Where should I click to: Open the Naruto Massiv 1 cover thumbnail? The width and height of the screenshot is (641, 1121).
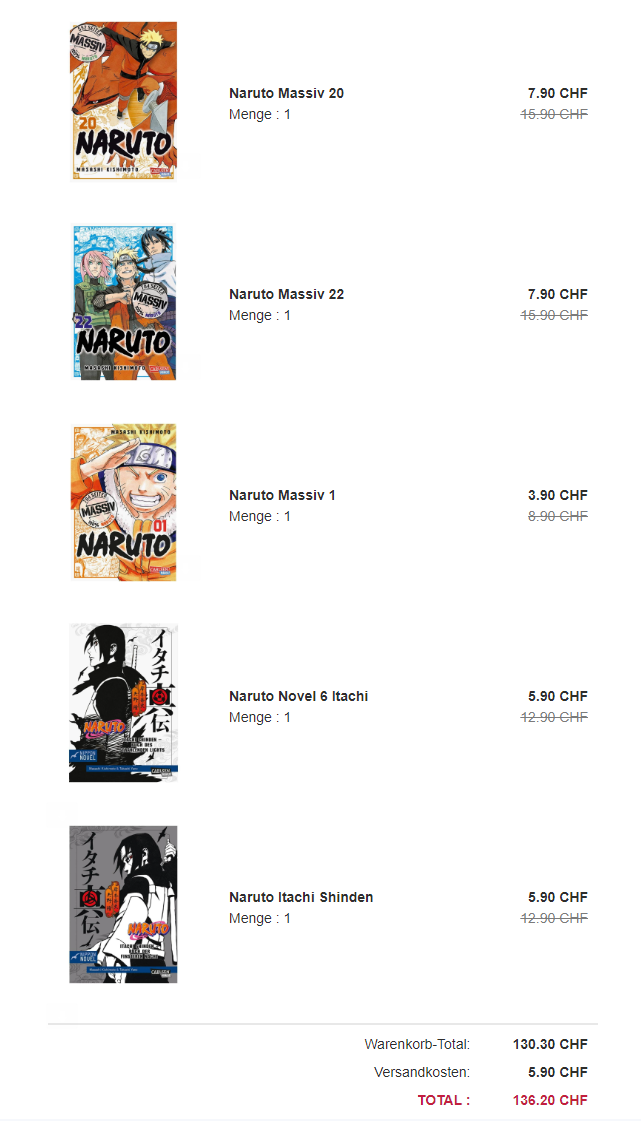click(123, 502)
